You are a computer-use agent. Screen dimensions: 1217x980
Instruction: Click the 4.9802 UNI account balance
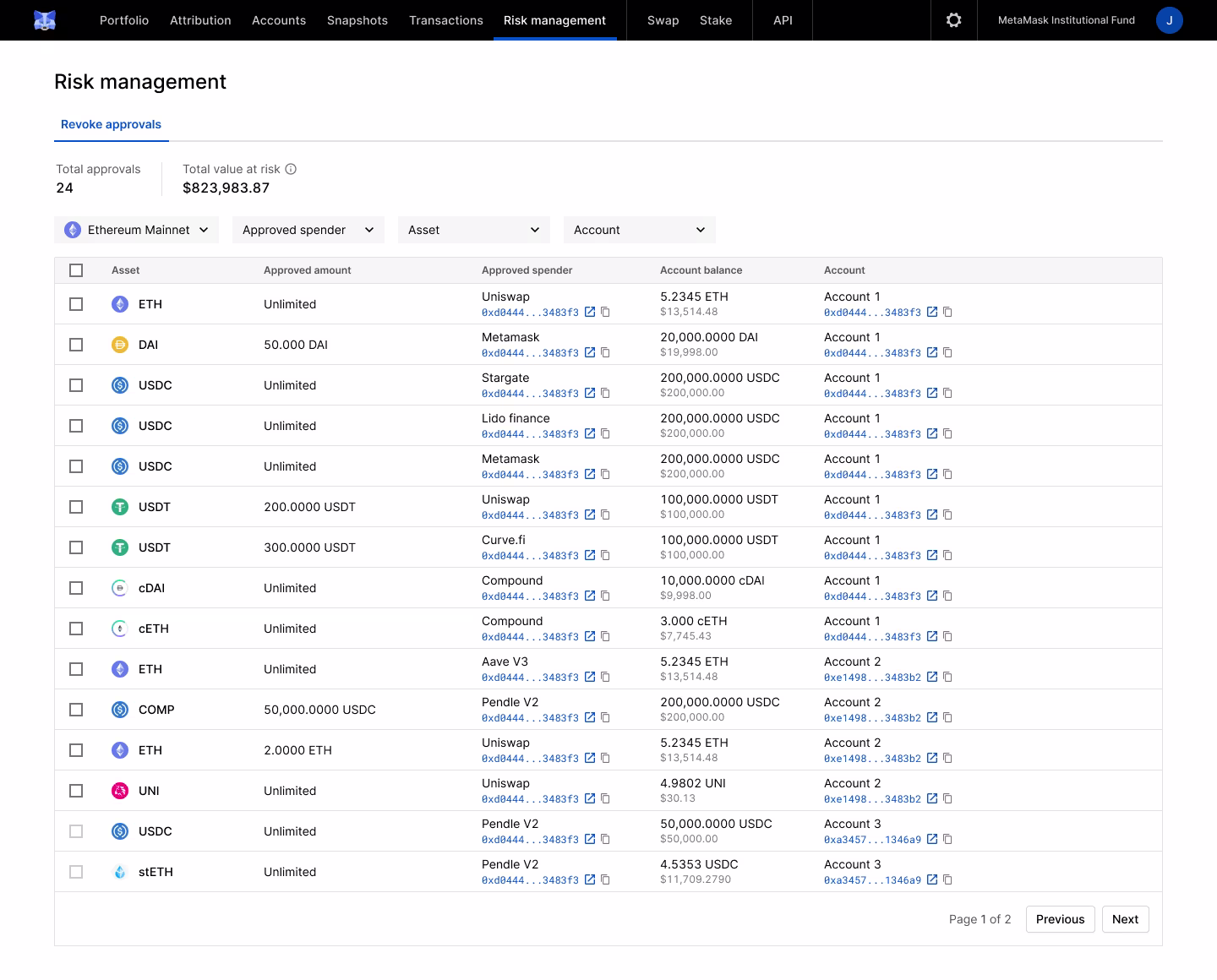click(693, 783)
